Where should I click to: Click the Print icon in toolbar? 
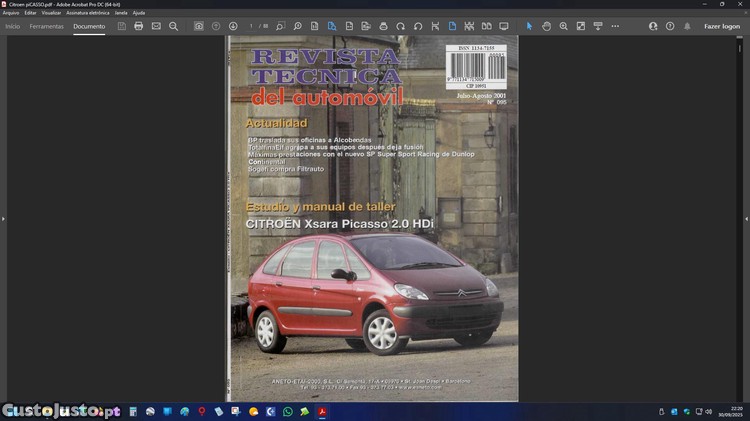click(139, 26)
